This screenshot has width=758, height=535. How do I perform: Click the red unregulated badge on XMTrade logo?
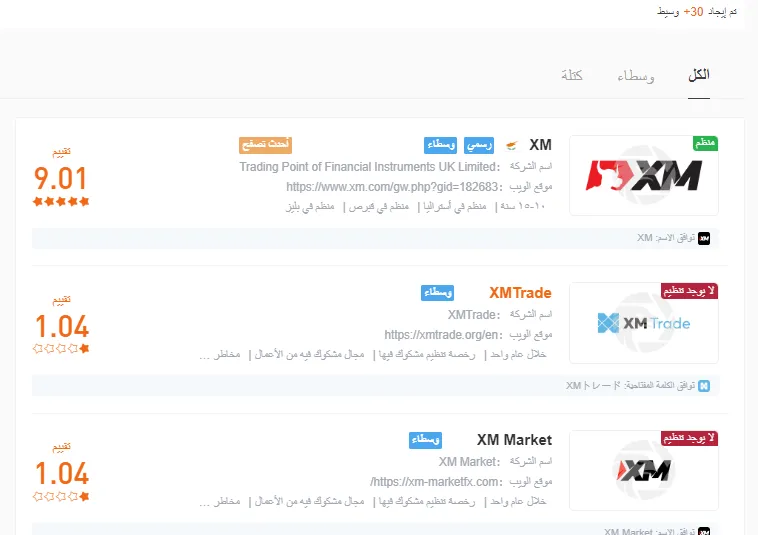(x=689, y=291)
